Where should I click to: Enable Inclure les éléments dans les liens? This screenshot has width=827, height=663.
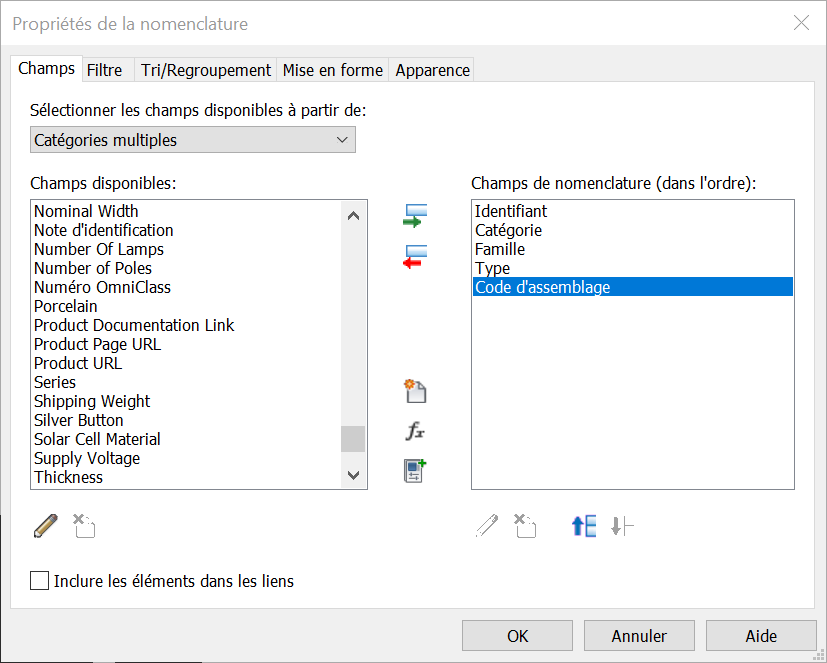click(x=40, y=581)
